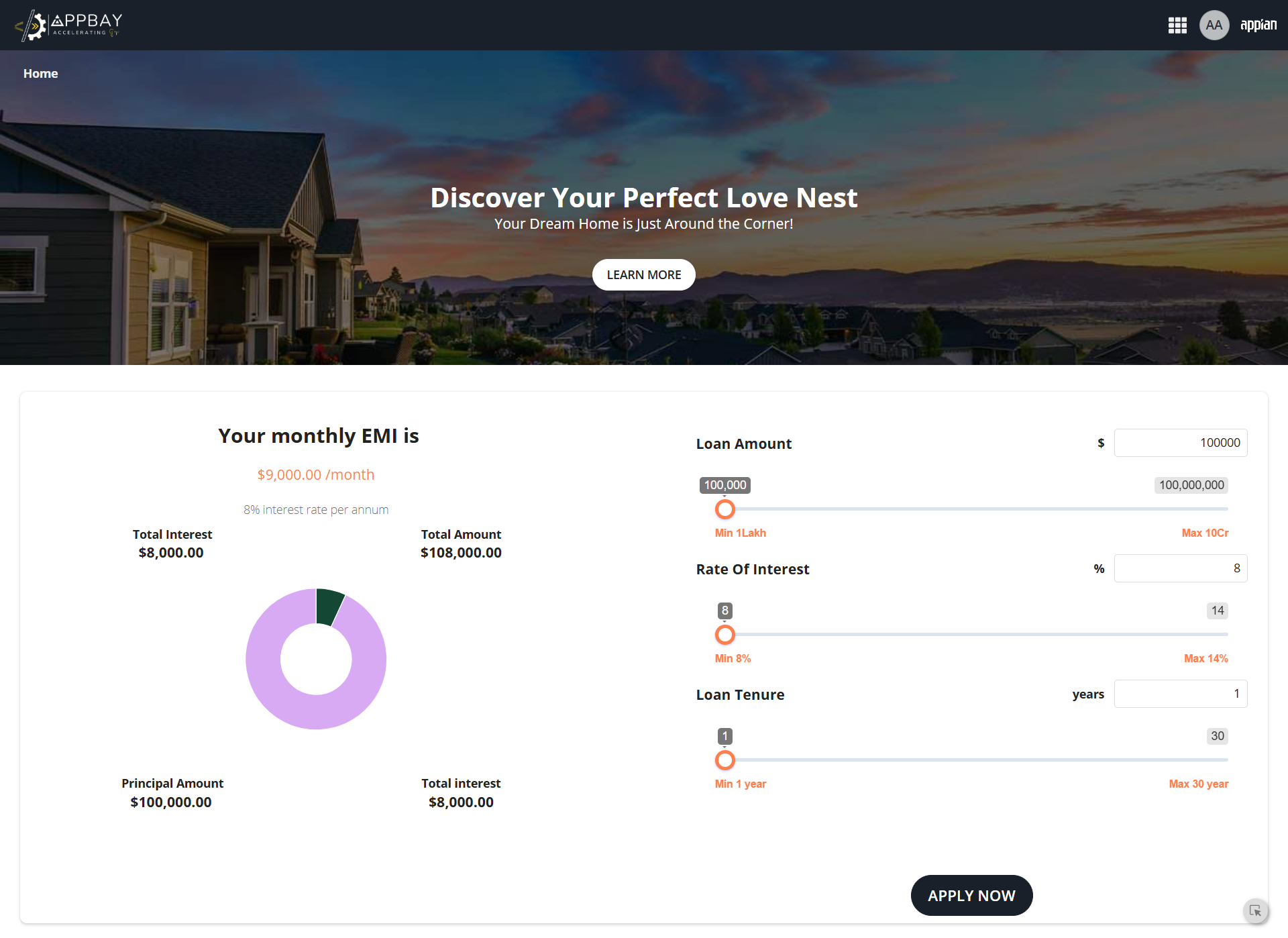
Task: Click the Min 1Lakh label
Action: (741, 533)
